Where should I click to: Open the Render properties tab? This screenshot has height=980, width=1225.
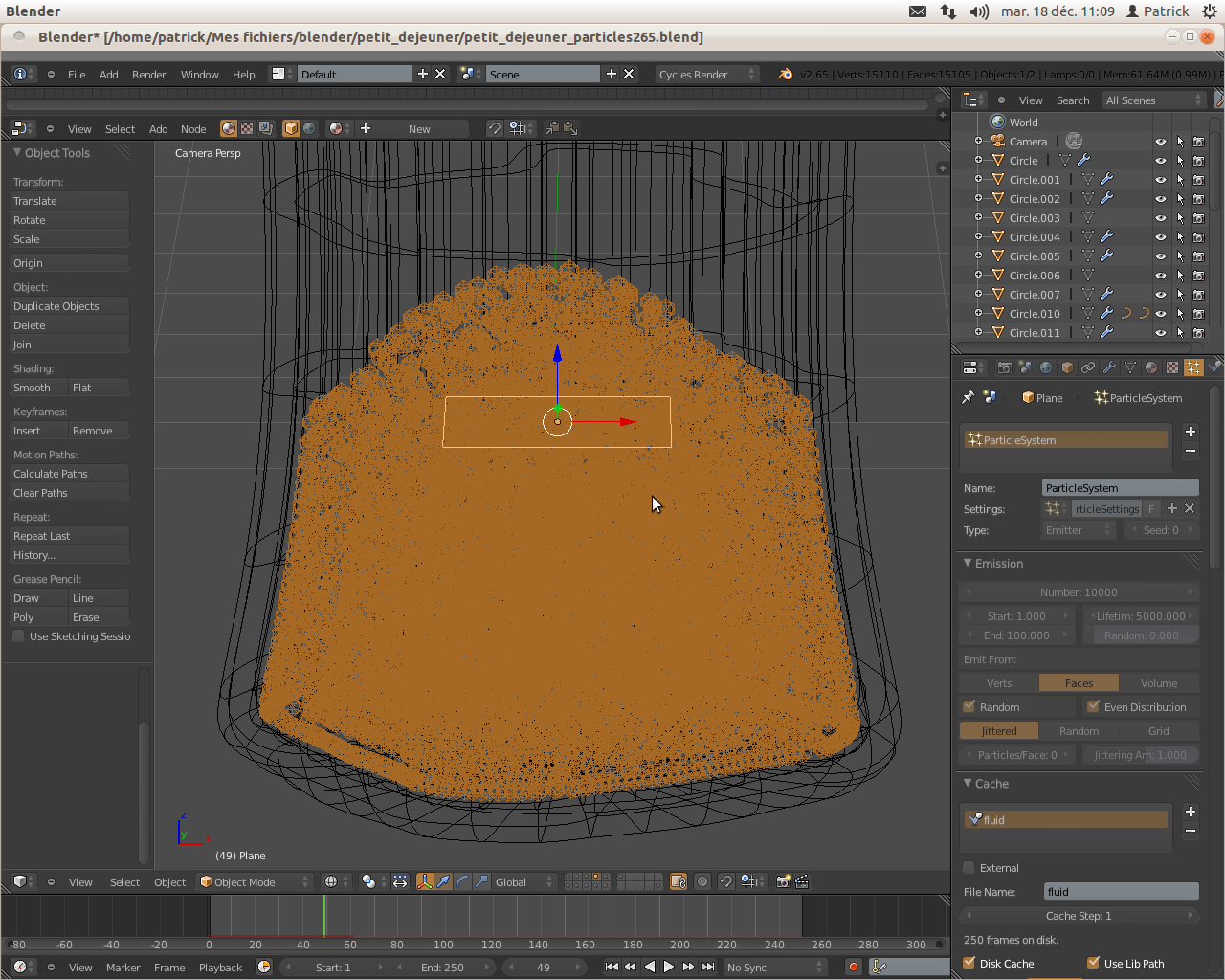(1006, 367)
